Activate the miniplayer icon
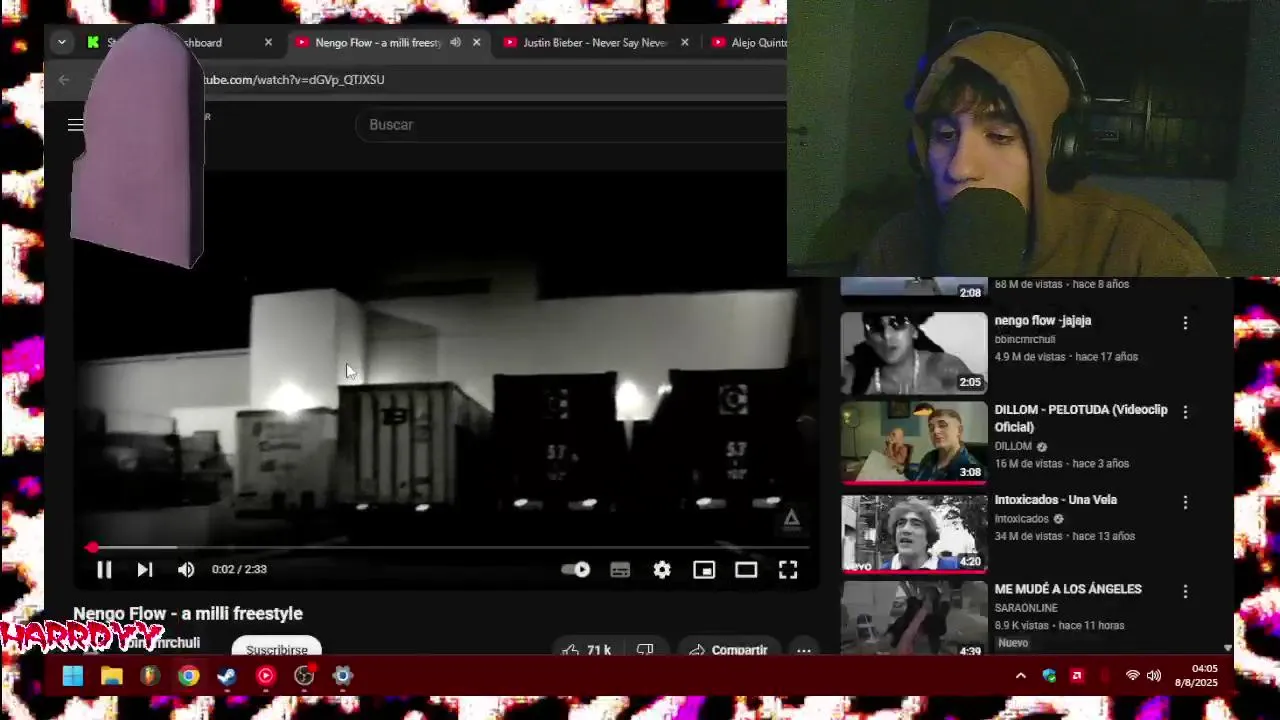 [x=704, y=570]
